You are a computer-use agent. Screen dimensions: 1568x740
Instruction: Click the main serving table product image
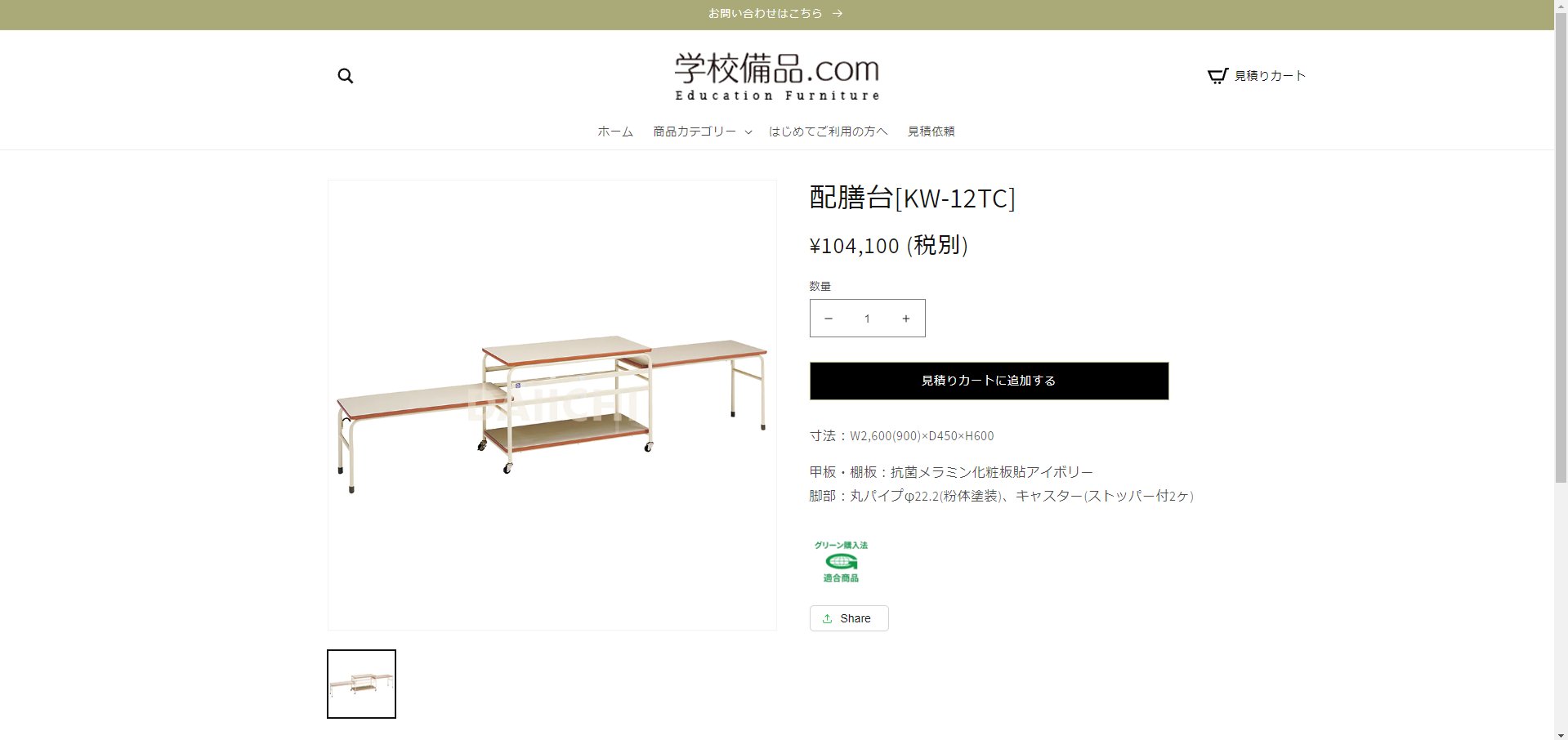(x=552, y=405)
